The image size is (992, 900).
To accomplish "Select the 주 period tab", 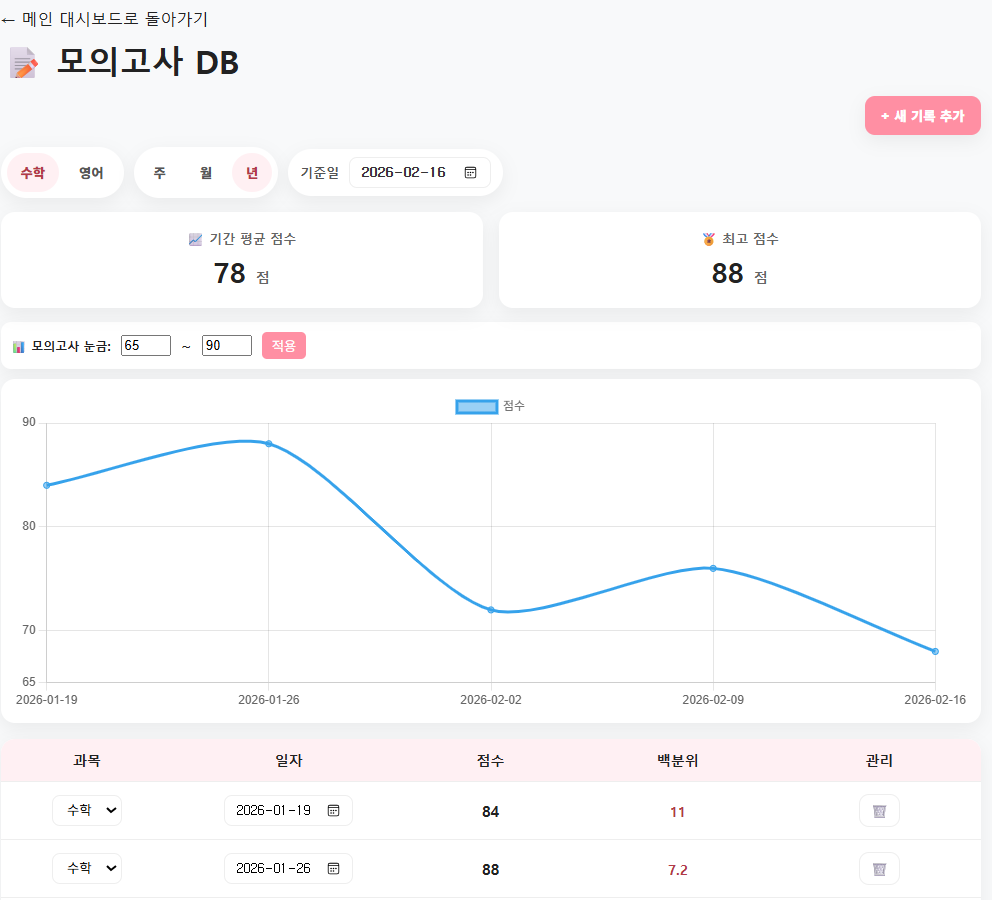I will [x=159, y=173].
